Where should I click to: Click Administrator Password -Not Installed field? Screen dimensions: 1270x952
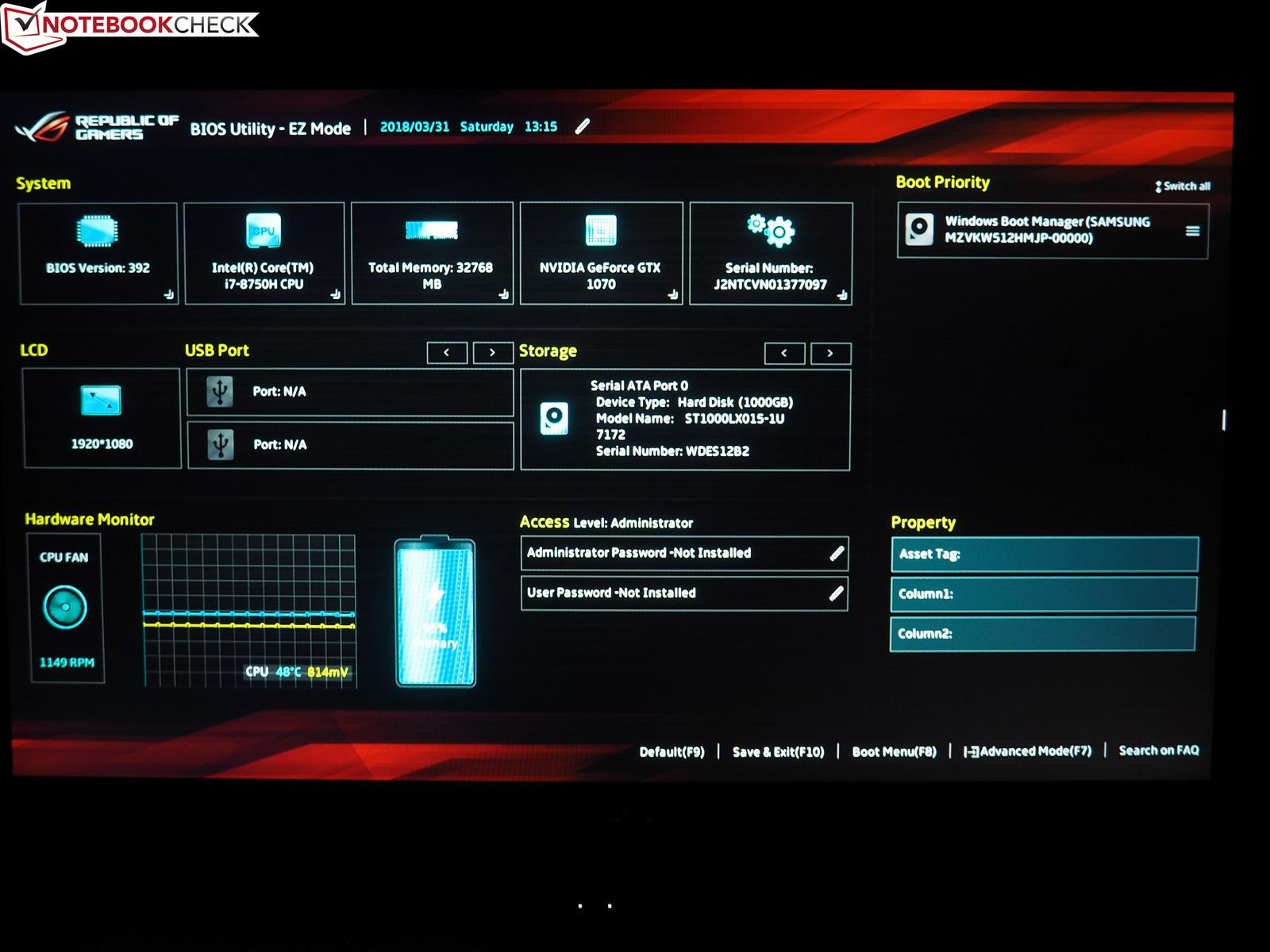tap(684, 554)
